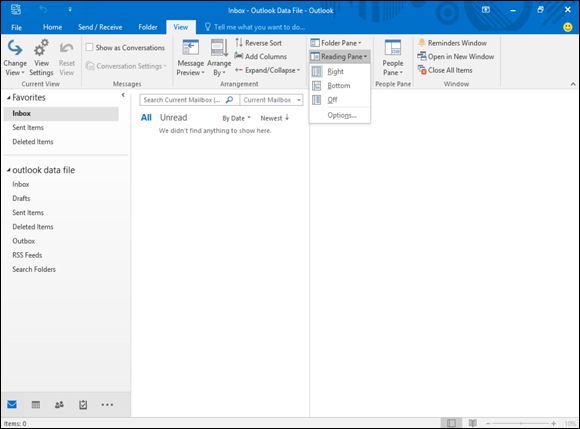Open Tasks from the navigation bar
Screen dimensions: 580x429
[x=83, y=405]
